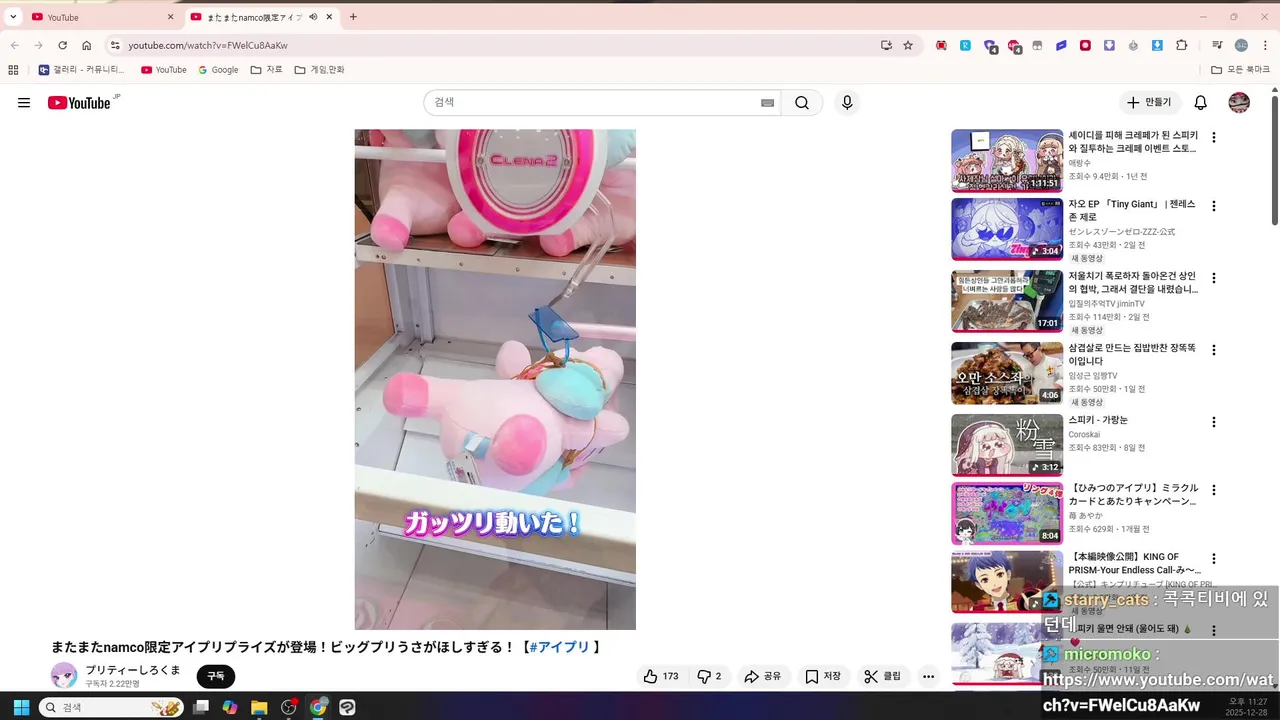
Task: Click the browser home button
Action: [87, 45]
